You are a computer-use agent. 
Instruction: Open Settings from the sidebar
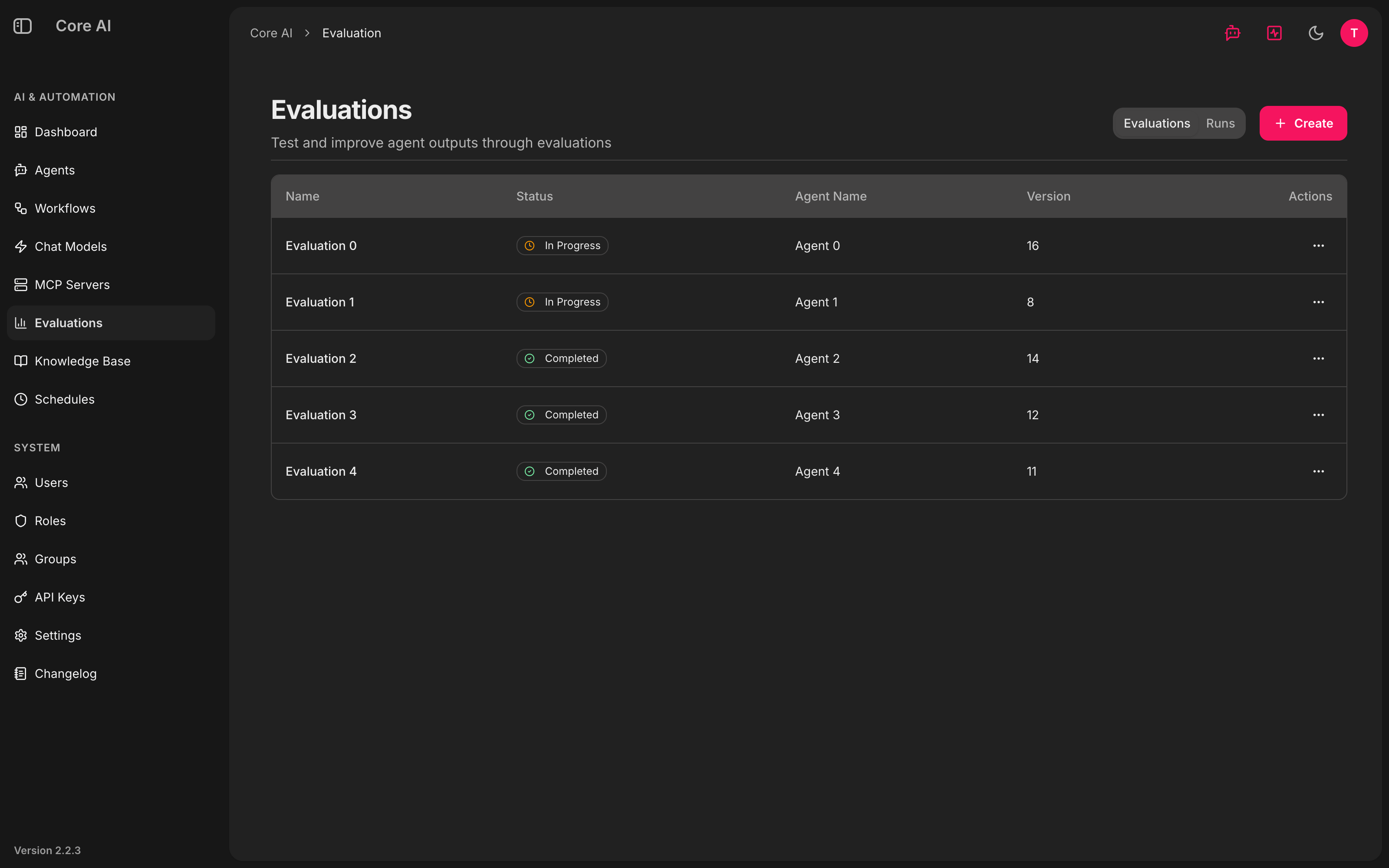pyautogui.click(x=111, y=635)
